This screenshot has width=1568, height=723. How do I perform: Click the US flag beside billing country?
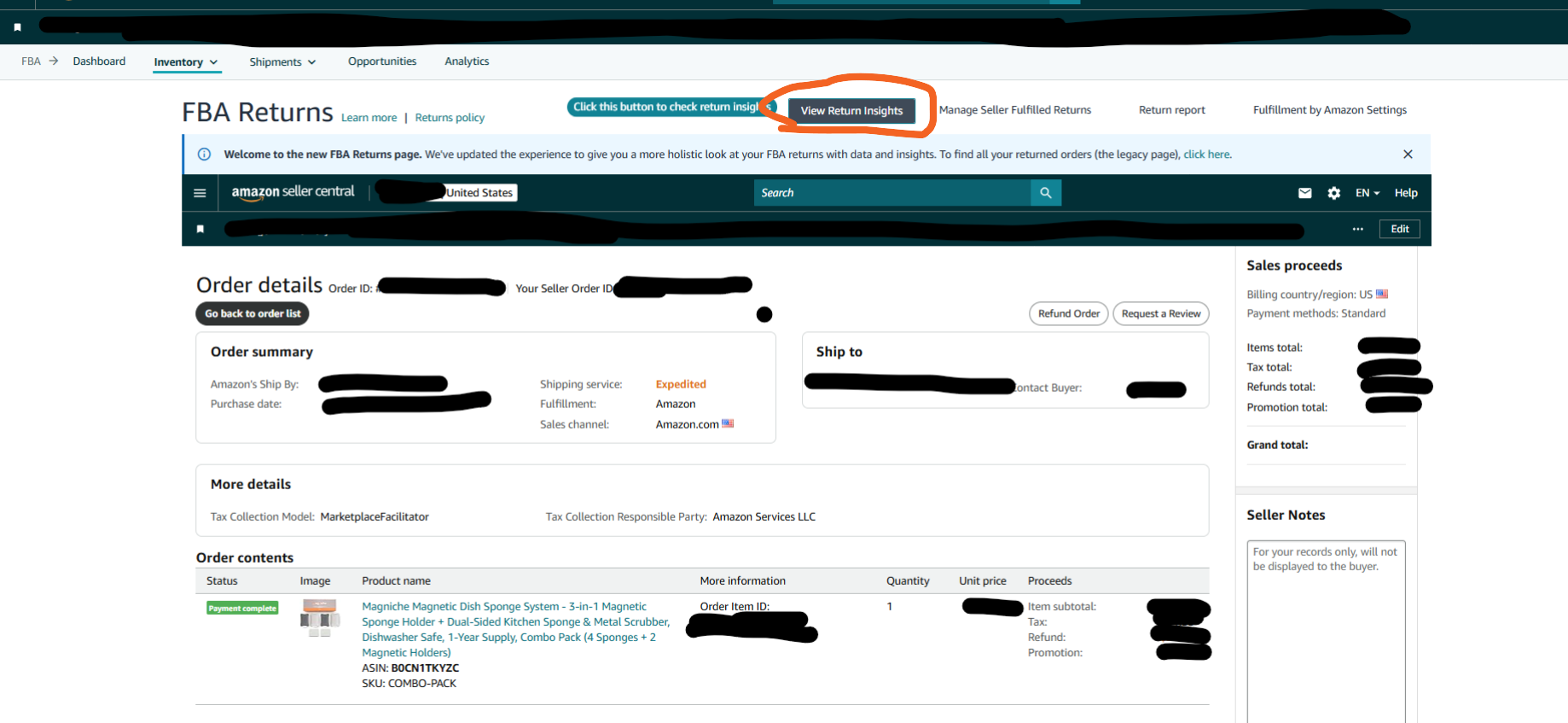[x=1382, y=294]
